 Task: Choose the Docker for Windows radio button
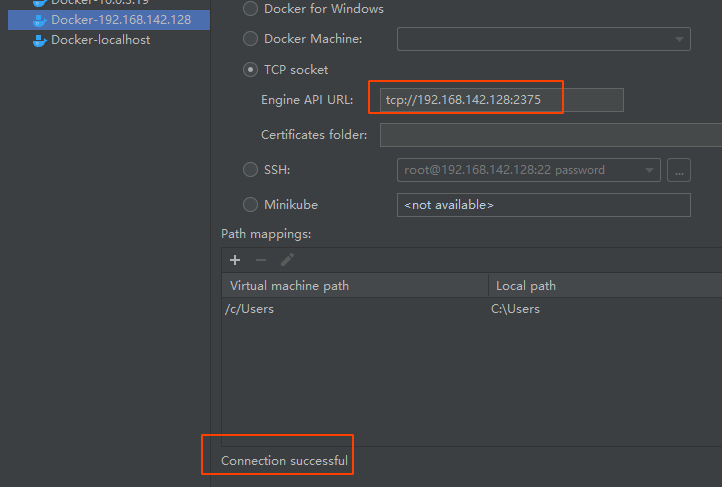[x=250, y=9]
